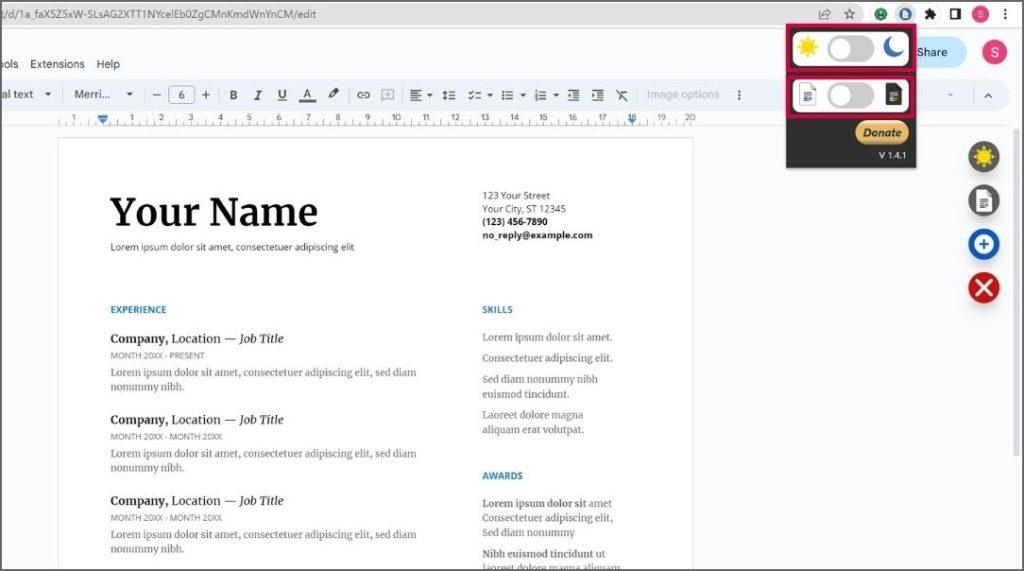Click the floating blue plus button
Viewport: 1024px width, 571px height.
click(984, 244)
